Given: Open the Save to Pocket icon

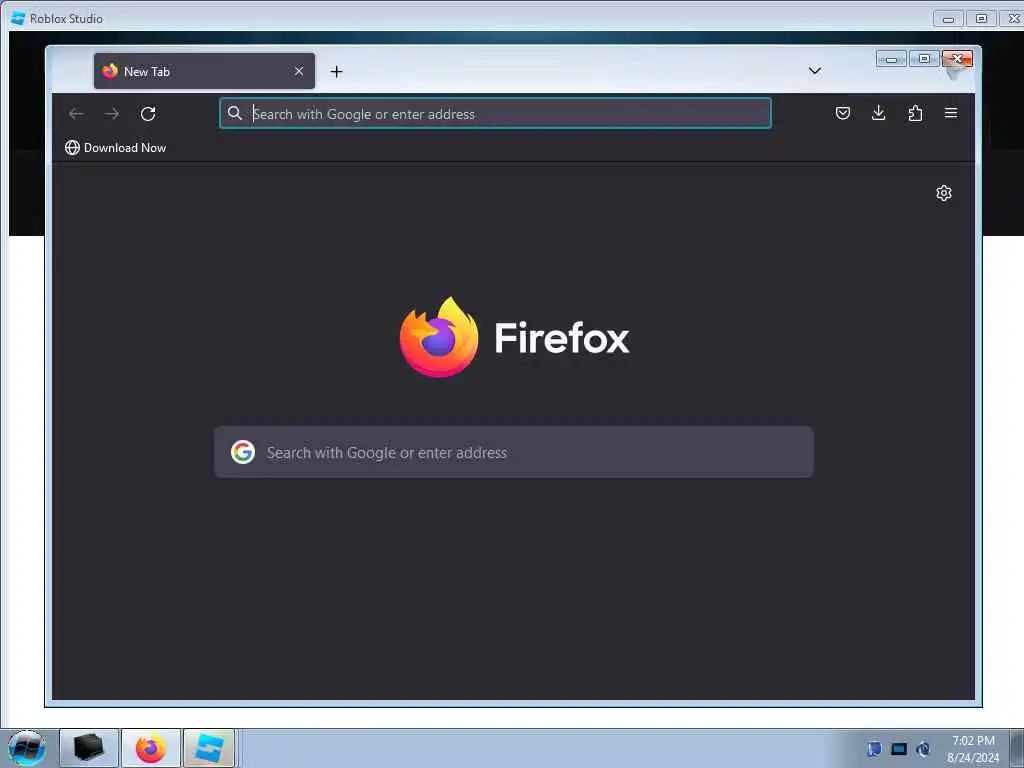Looking at the screenshot, I should [843, 113].
